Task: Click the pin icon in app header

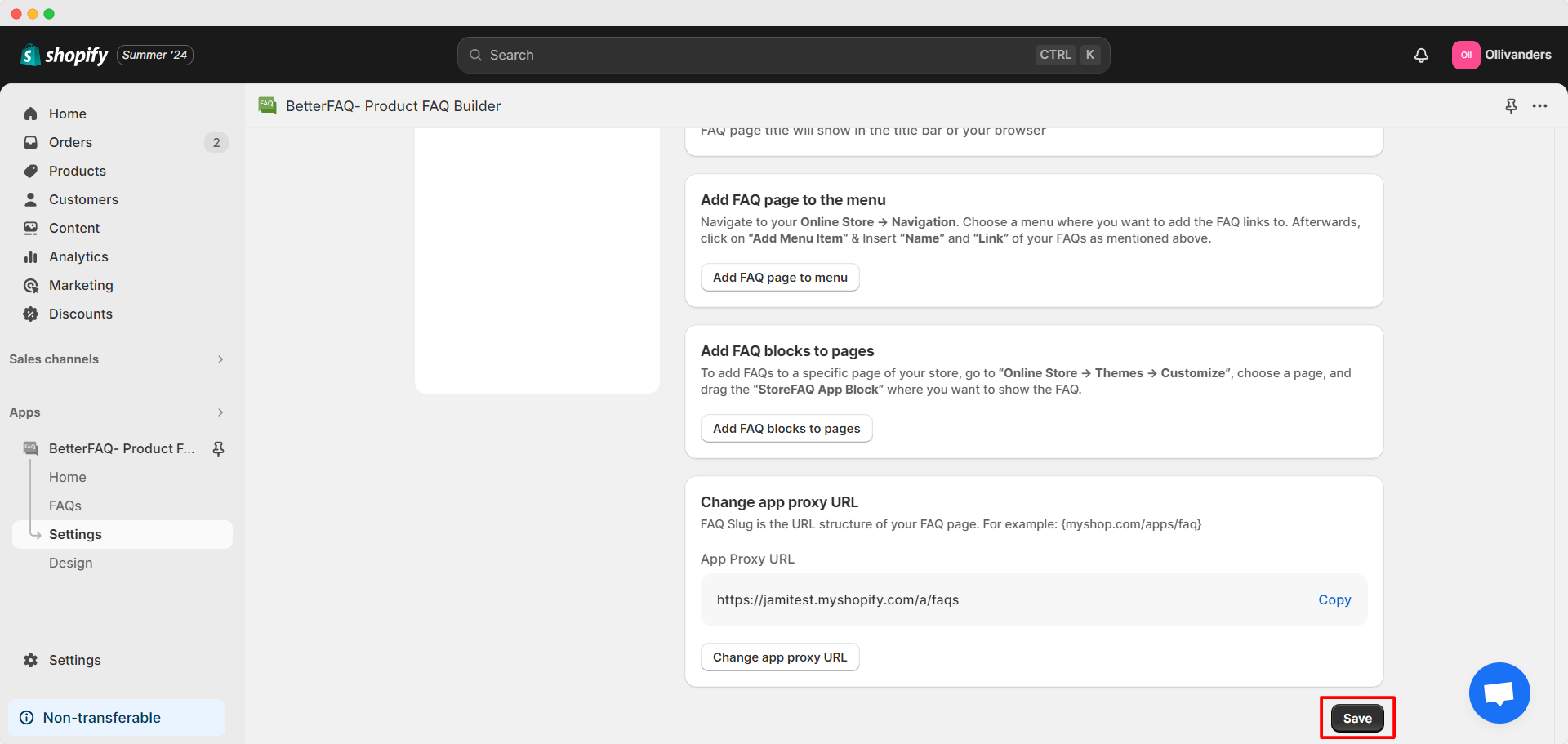Action: [1511, 106]
